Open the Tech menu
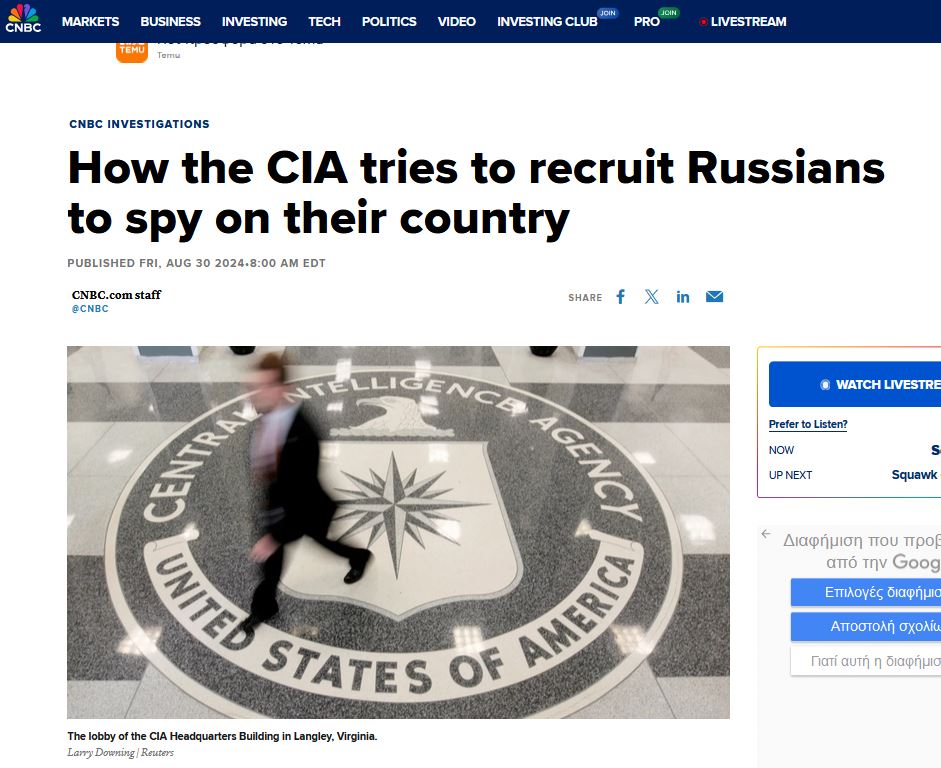Screen dimensions: 941x768 pos(324,22)
